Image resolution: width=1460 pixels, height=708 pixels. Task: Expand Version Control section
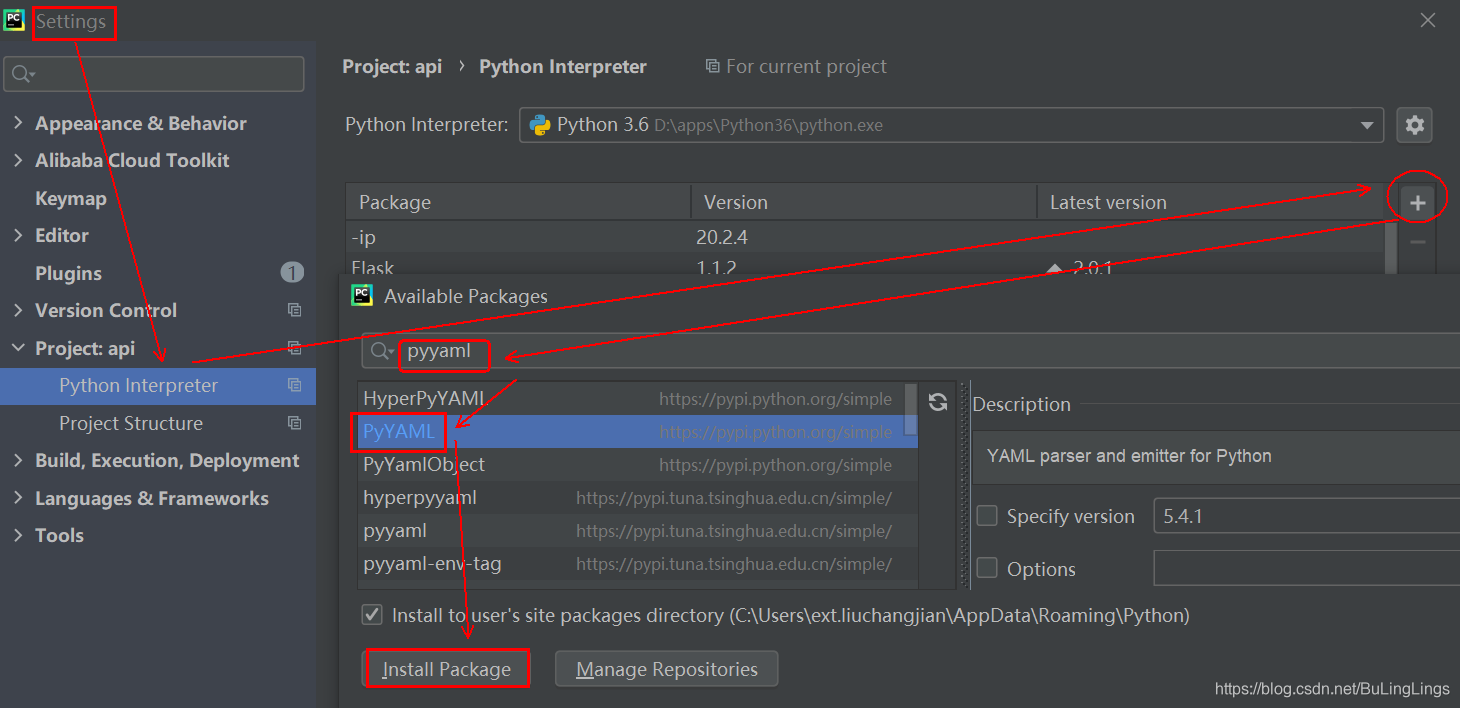[18, 310]
